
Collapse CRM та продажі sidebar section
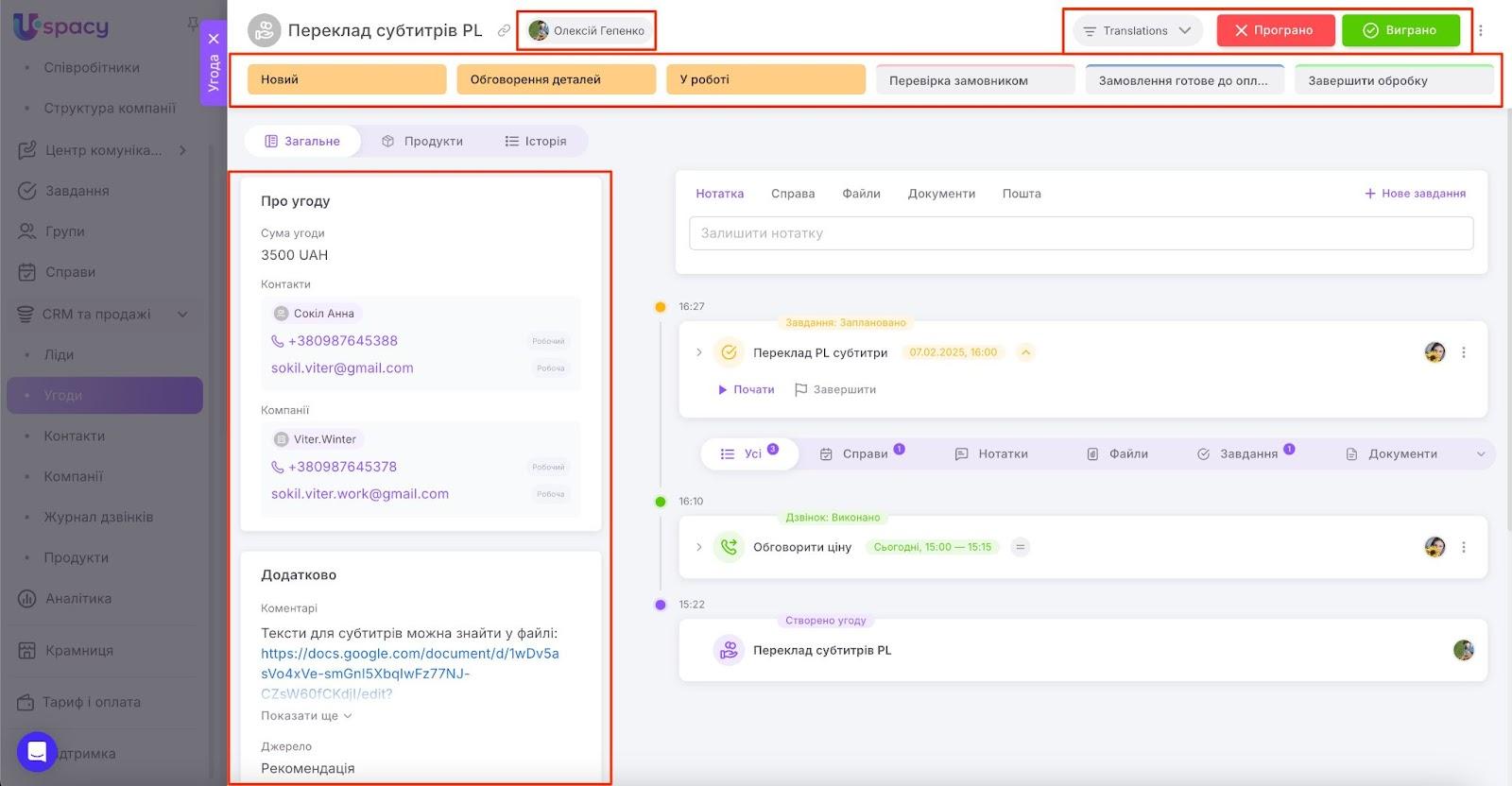point(182,315)
